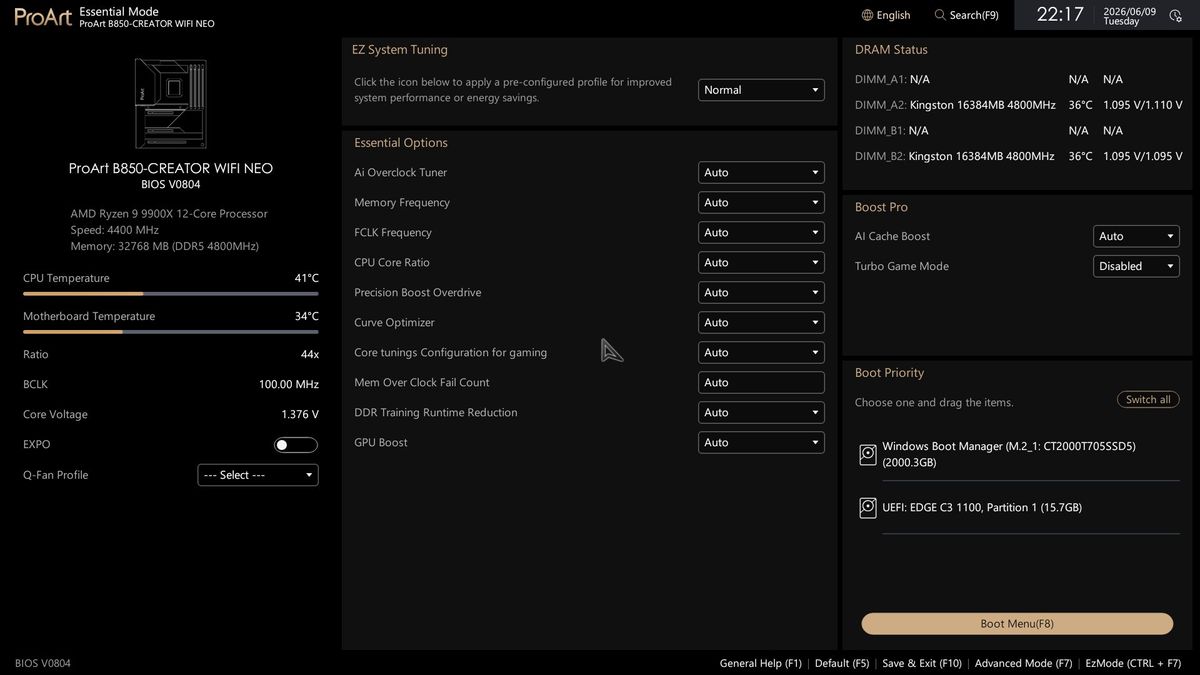This screenshot has height=675, width=1200.
Task: Click the globe language icon
Action: pyautogui.click(x=867, y=15)
